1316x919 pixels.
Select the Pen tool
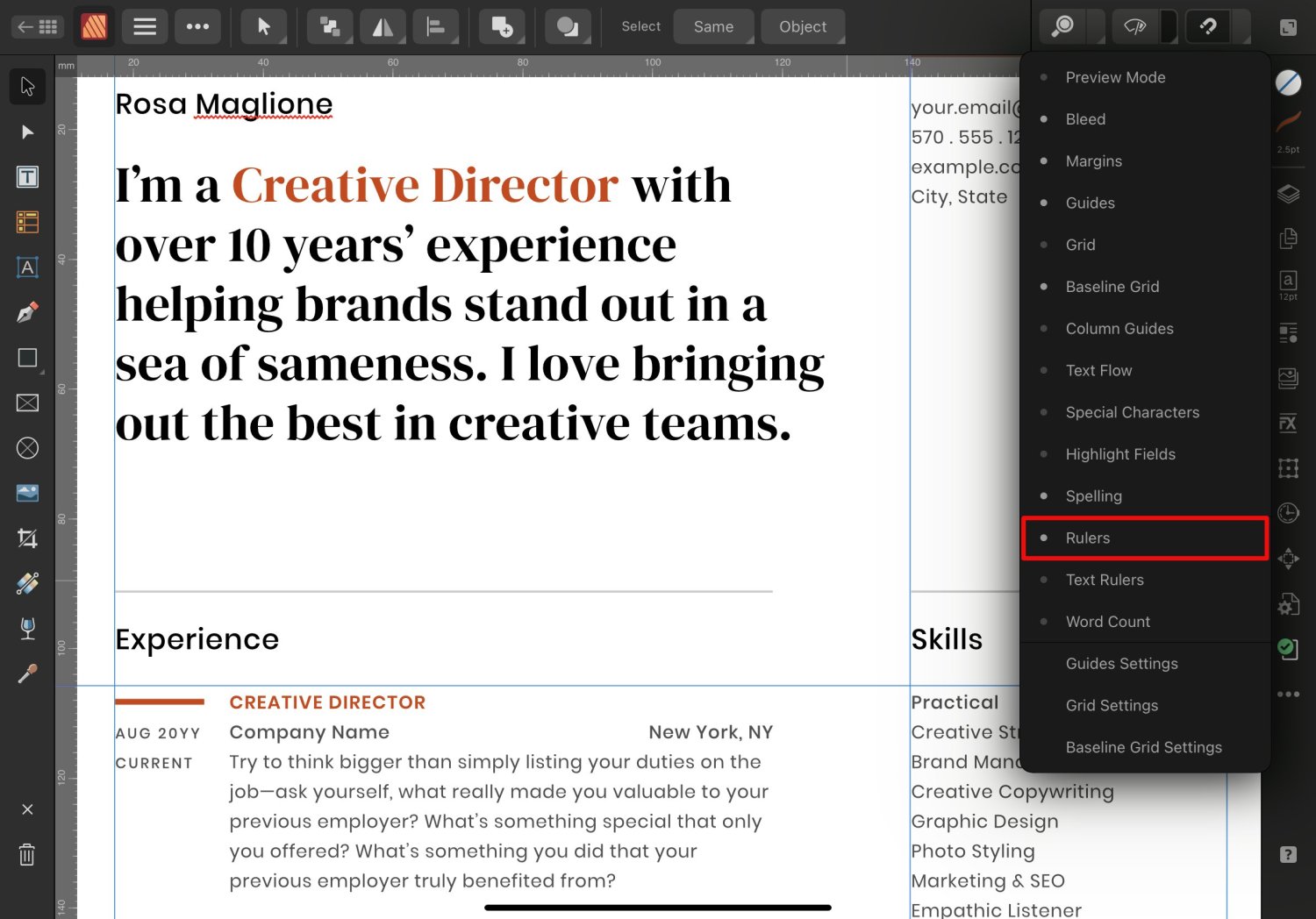pos(27,312)
